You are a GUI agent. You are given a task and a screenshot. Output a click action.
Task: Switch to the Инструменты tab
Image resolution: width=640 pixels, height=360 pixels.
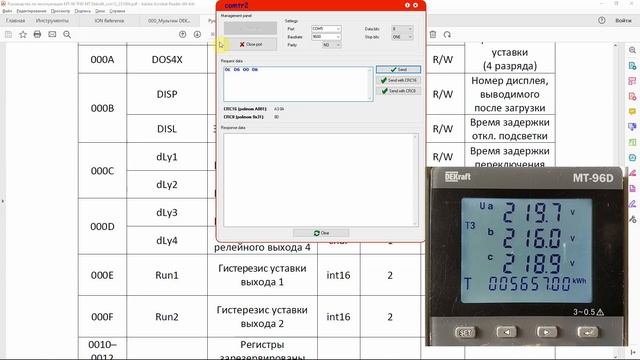click(52, 20)
